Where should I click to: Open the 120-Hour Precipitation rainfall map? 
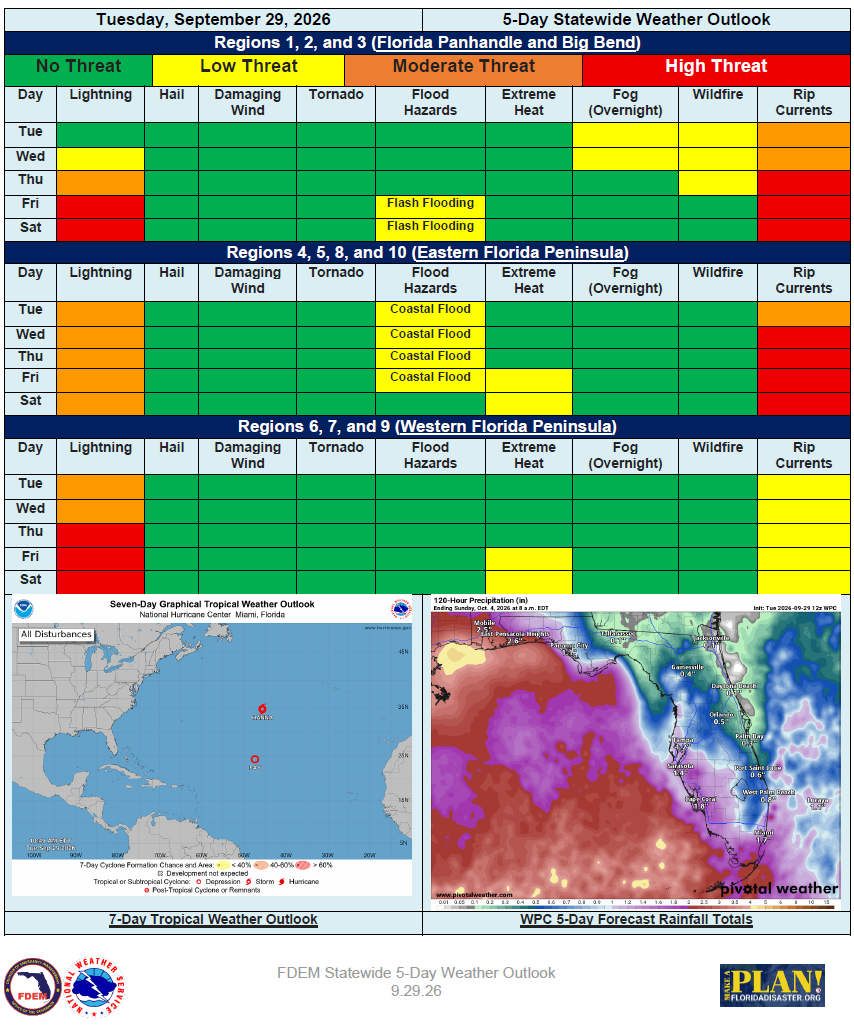[636, 752]
